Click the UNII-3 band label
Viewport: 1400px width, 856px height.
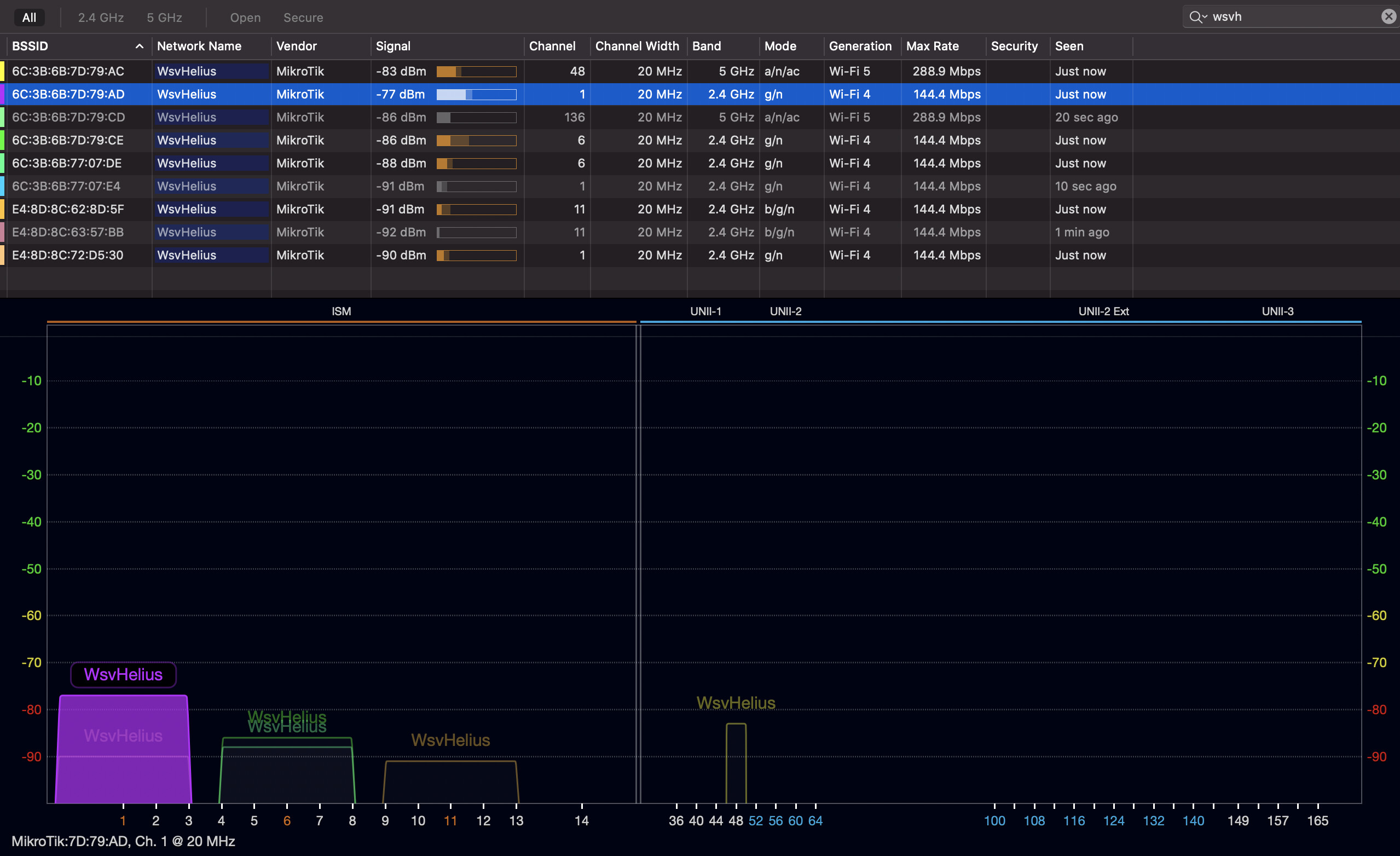click(1277, 311)
